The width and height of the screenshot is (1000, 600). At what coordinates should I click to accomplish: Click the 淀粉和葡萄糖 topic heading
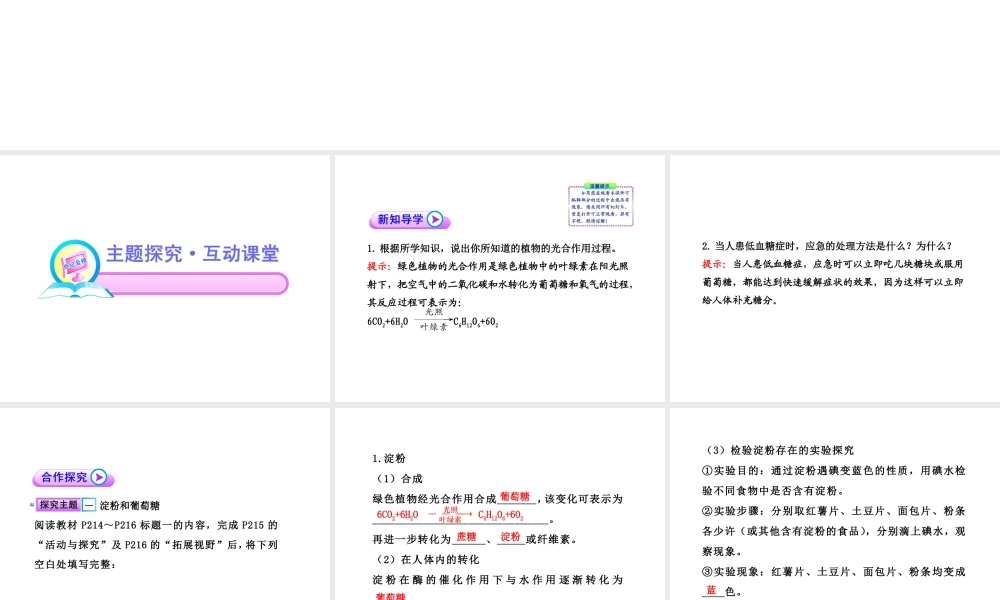130,505
